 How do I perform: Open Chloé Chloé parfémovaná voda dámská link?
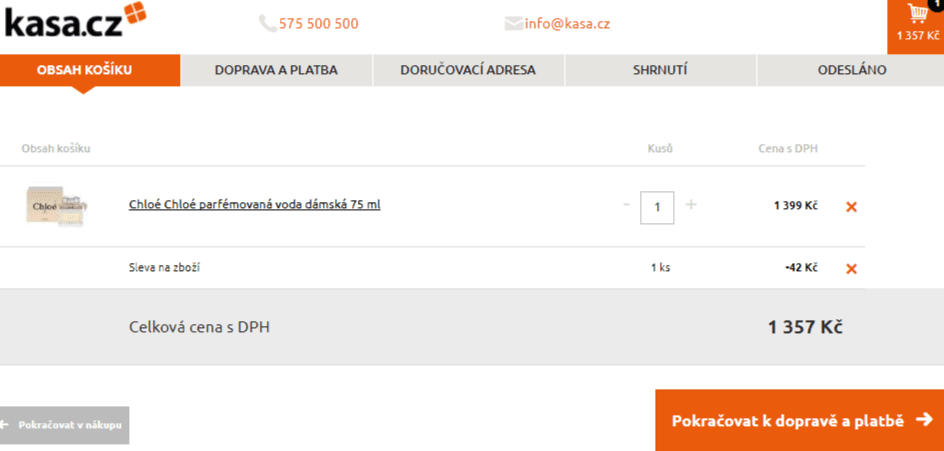tap(255, 205)
